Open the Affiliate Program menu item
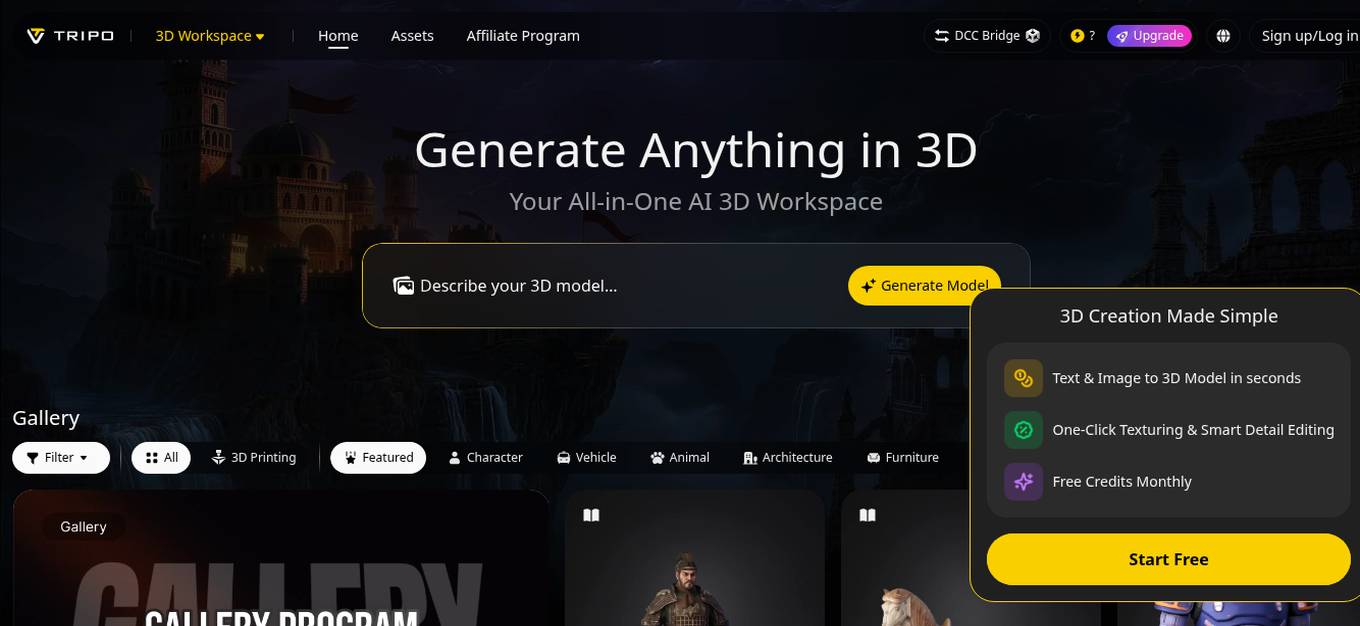The height and width of the screenshot is (626, 1360). [x=522, y=35]
